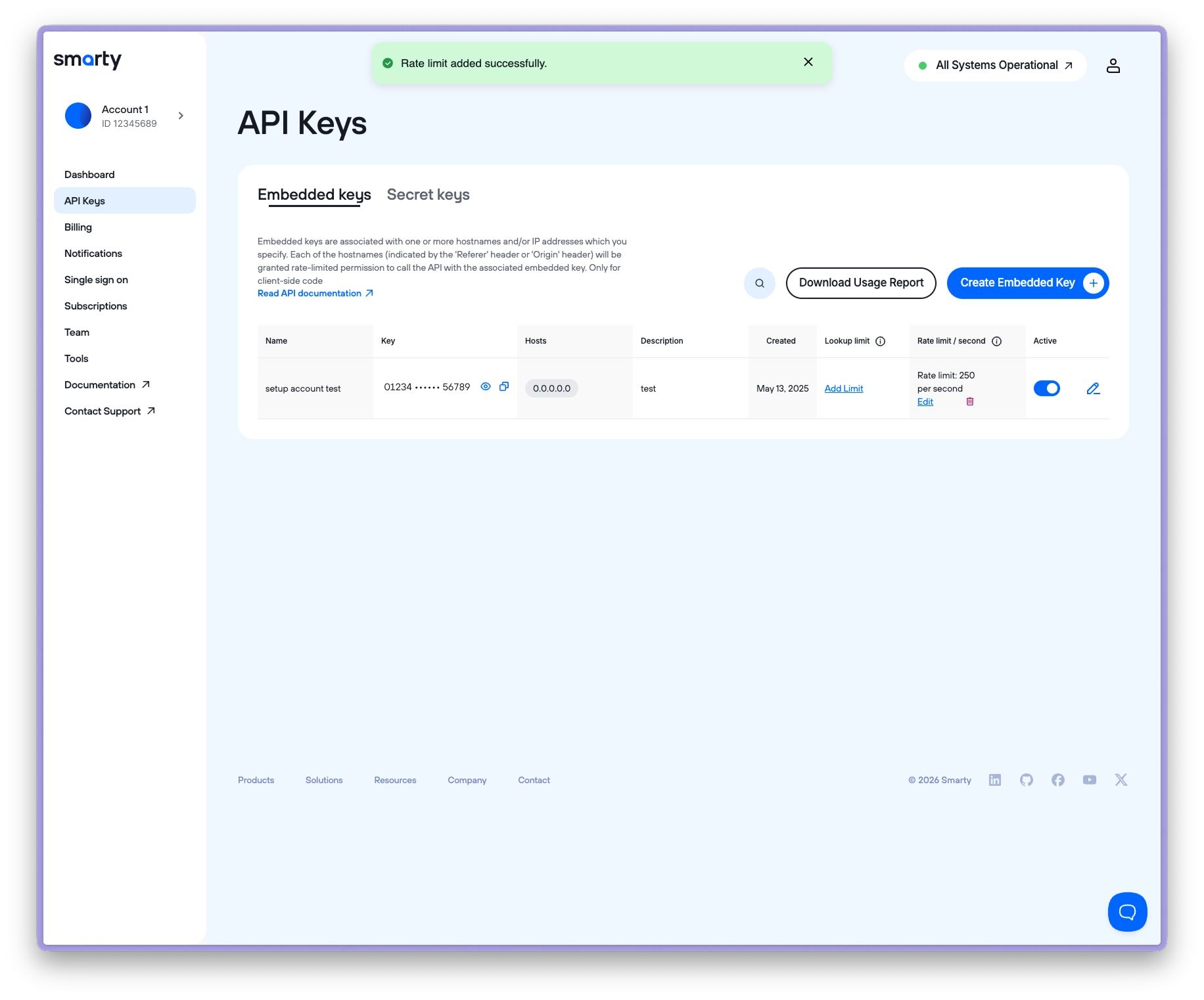Dismiss the rate limit success notification

[808, 62]
